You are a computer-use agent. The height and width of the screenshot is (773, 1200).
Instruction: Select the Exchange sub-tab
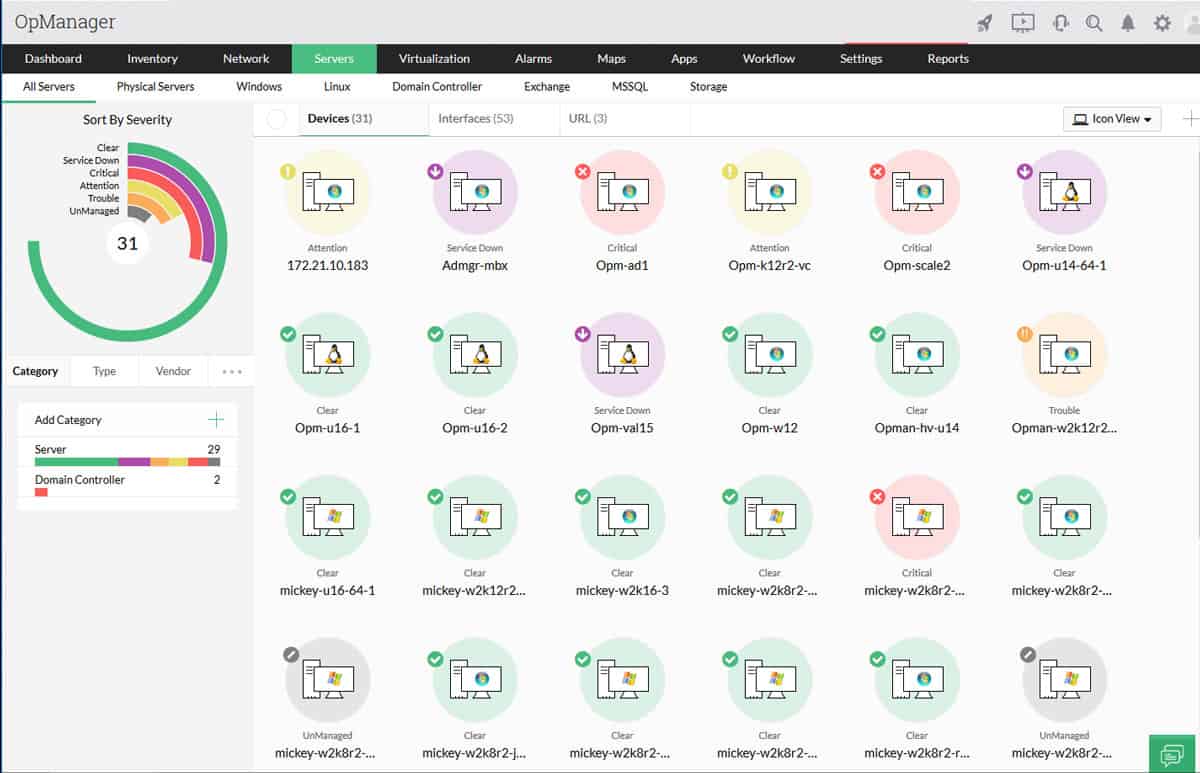(x=547, y=87)
